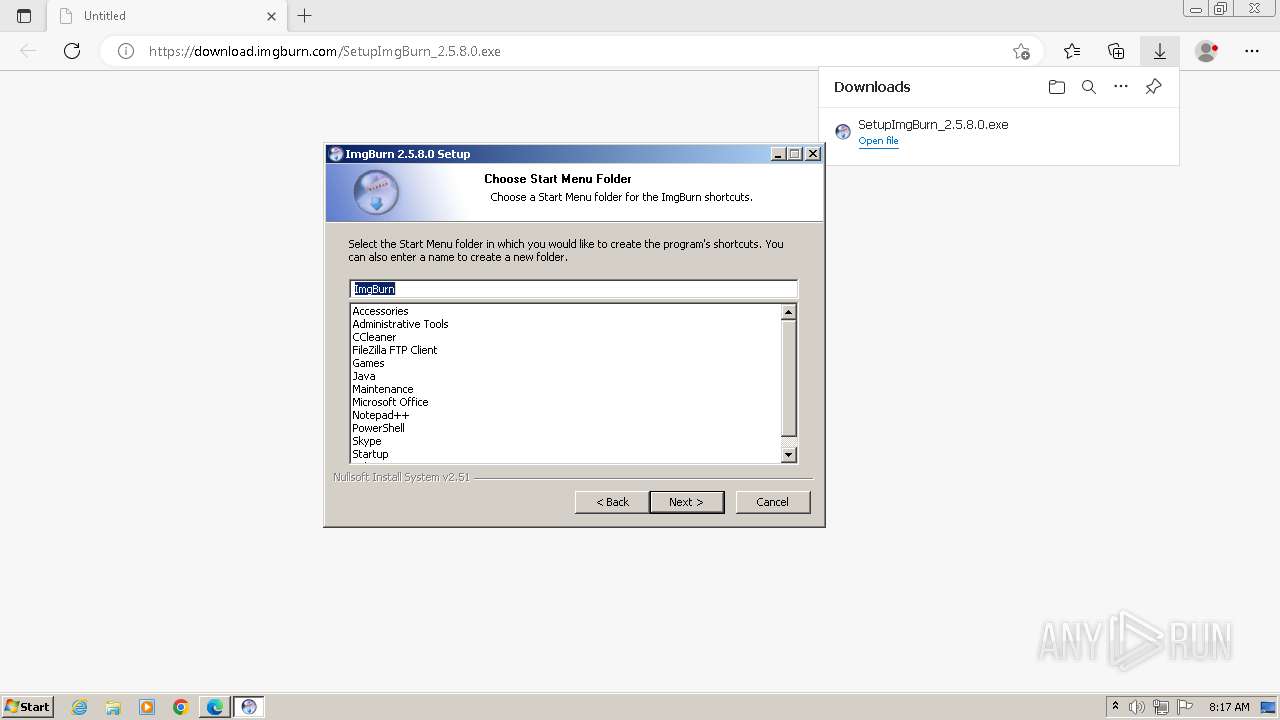Click the 8:17 AM system clock
This screenshot has width=1280, height=720.
pyautogui.click(x=1229, y=707)
